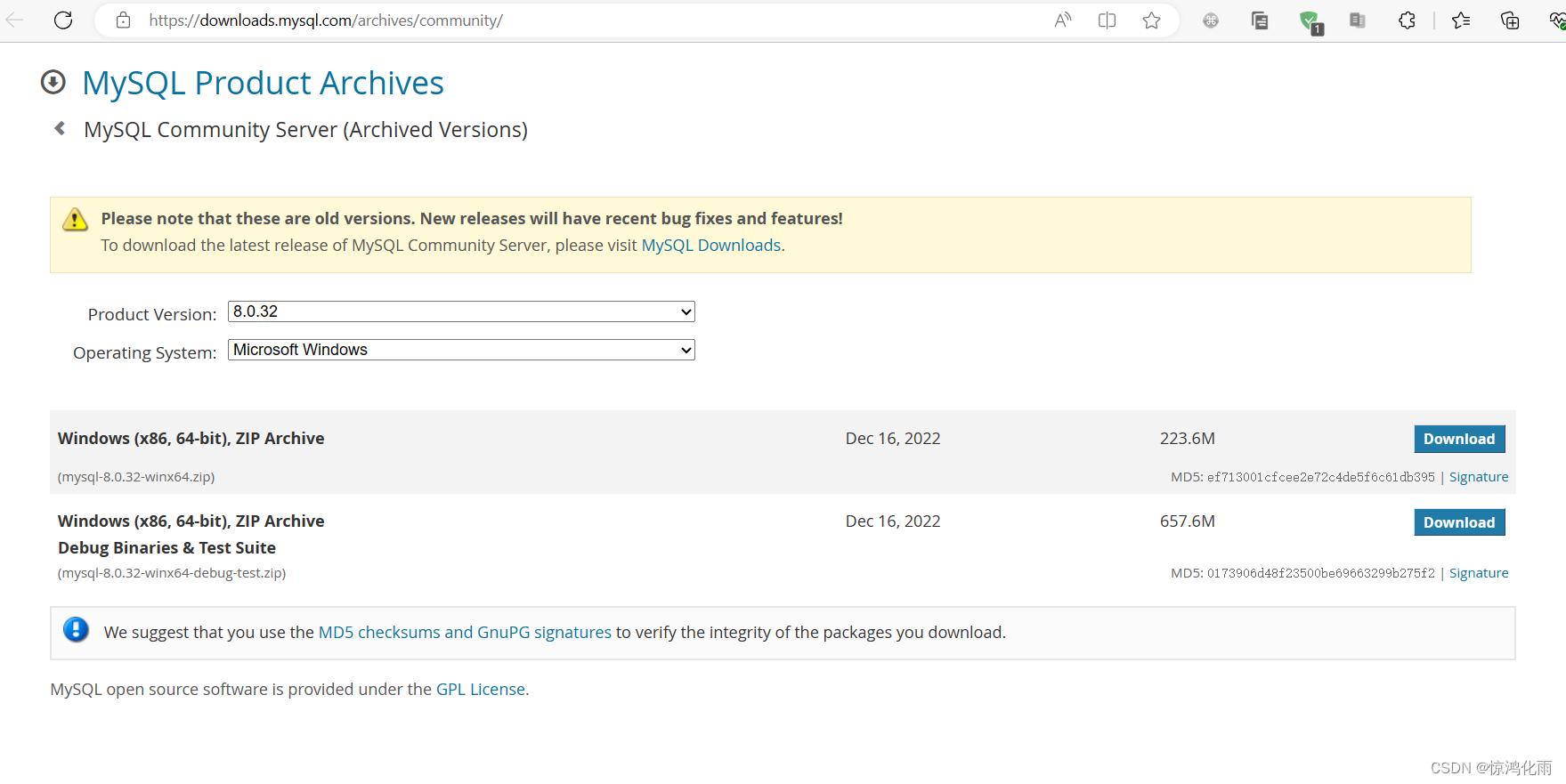Open the Product Version dropdown 8.0.32
1566x784 pixels.
click(461, 311)
